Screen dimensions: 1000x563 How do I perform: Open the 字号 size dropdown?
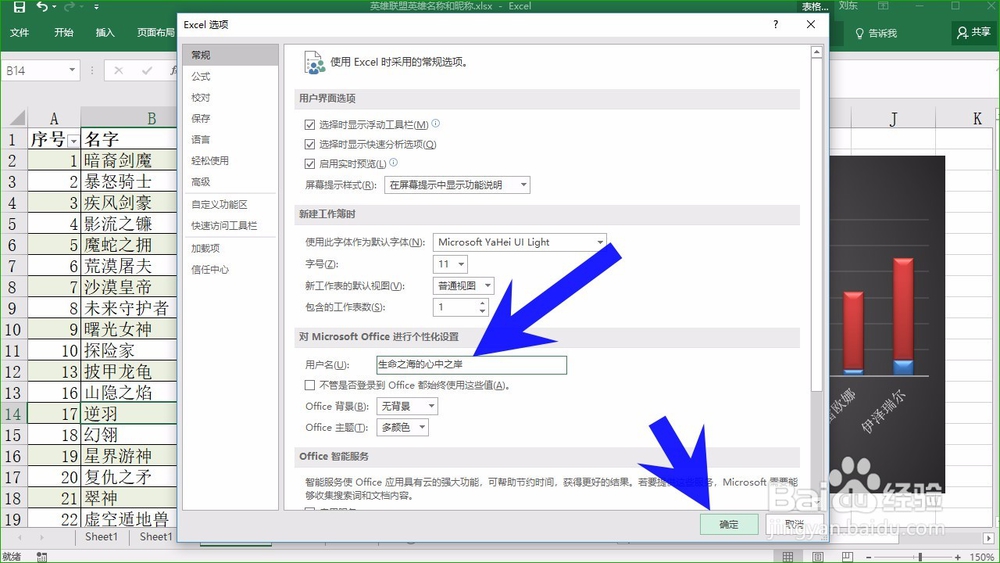[x=450, y=264]
